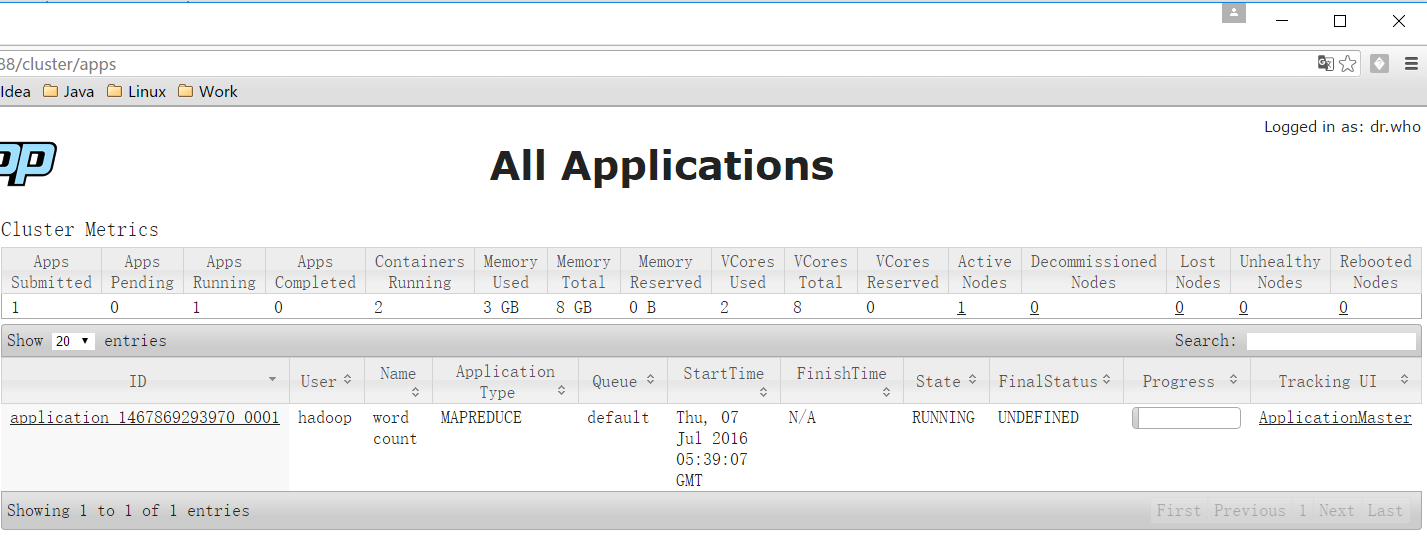Click the job progress bar
The image size is (1427, 544).
tap(1186, 418)
